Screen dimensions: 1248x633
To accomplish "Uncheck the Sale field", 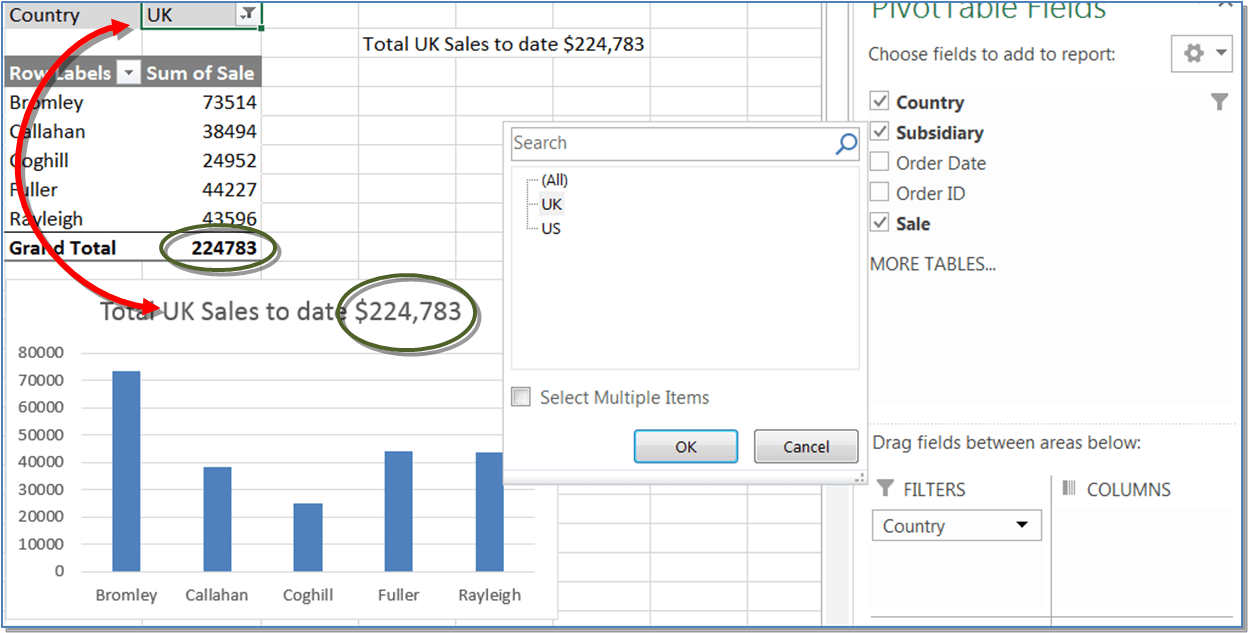I will [x=880, y=223].
